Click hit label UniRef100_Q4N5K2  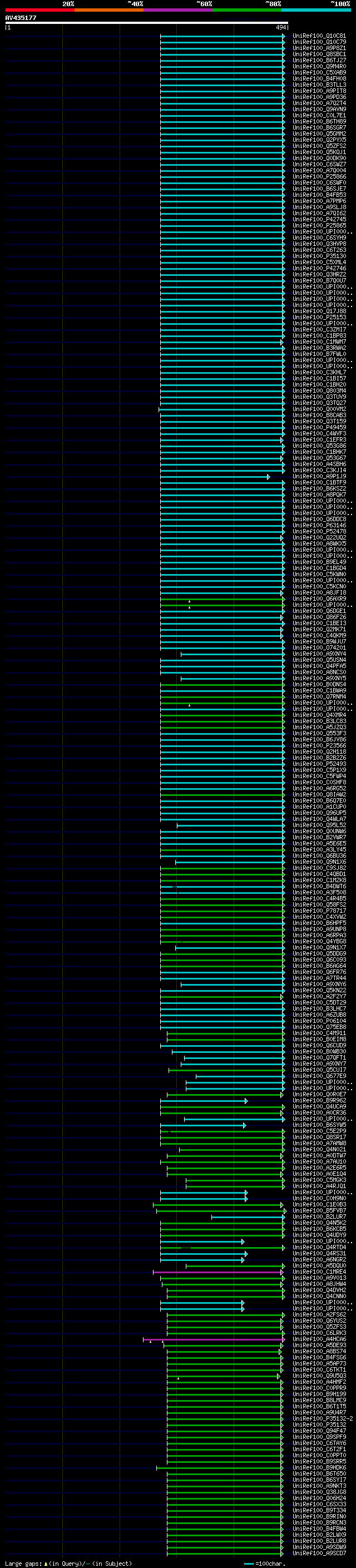tap(319, 1223)
